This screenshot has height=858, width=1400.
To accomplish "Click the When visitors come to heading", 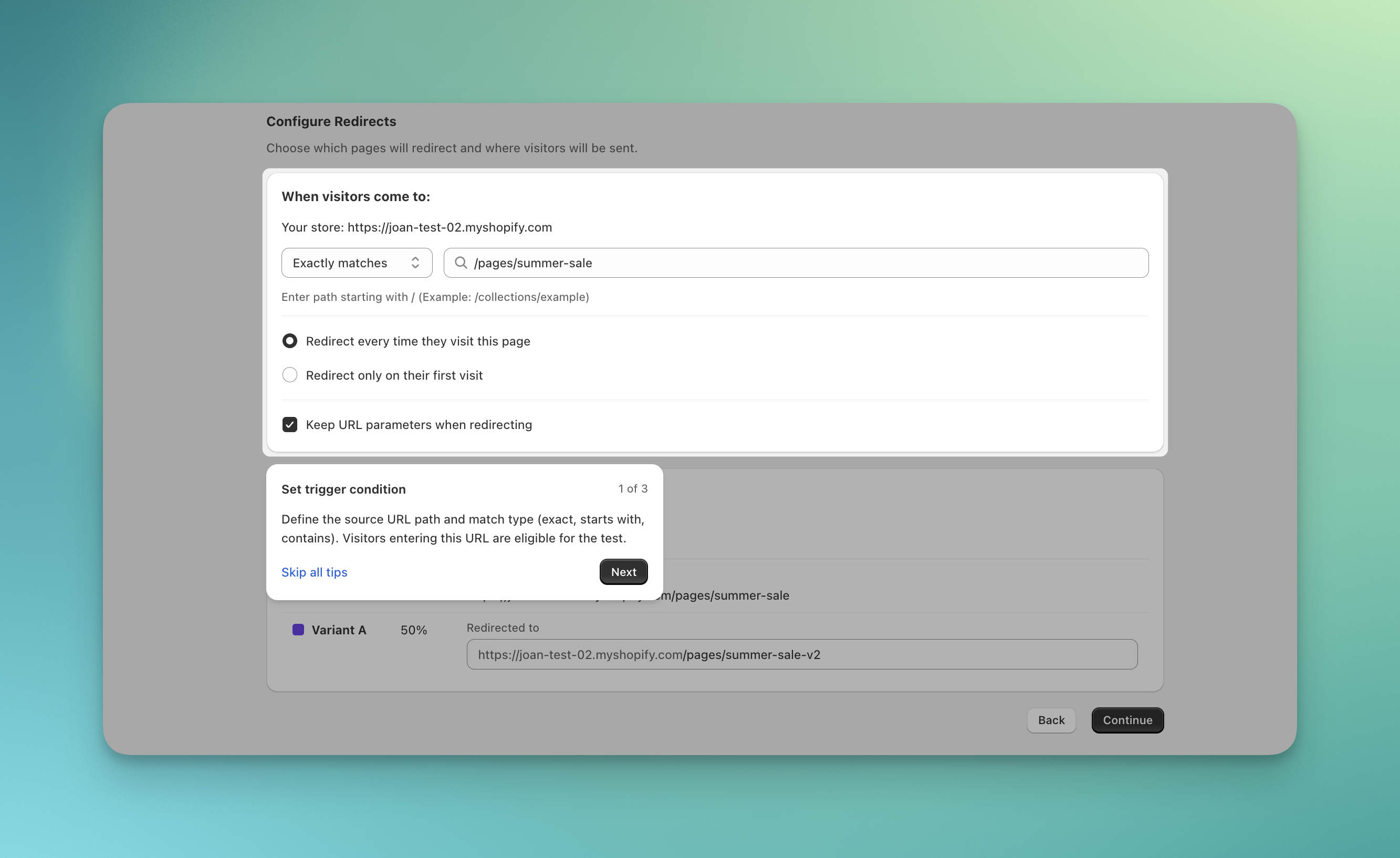I will coord(356,196).
